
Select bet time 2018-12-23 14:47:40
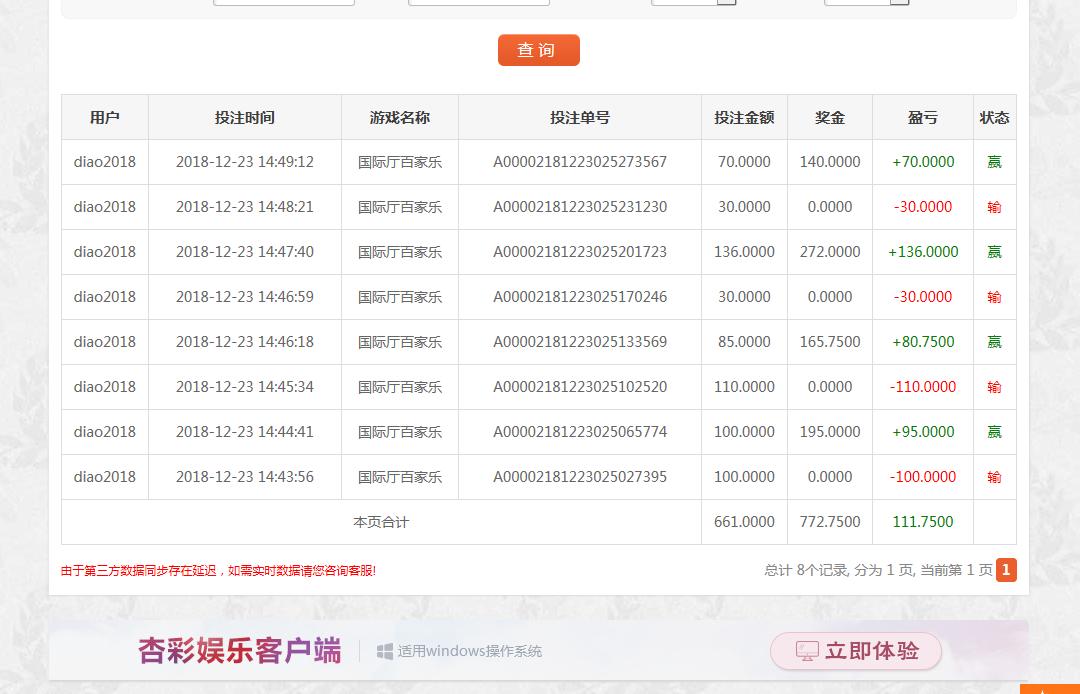click(x=245, y=252)
